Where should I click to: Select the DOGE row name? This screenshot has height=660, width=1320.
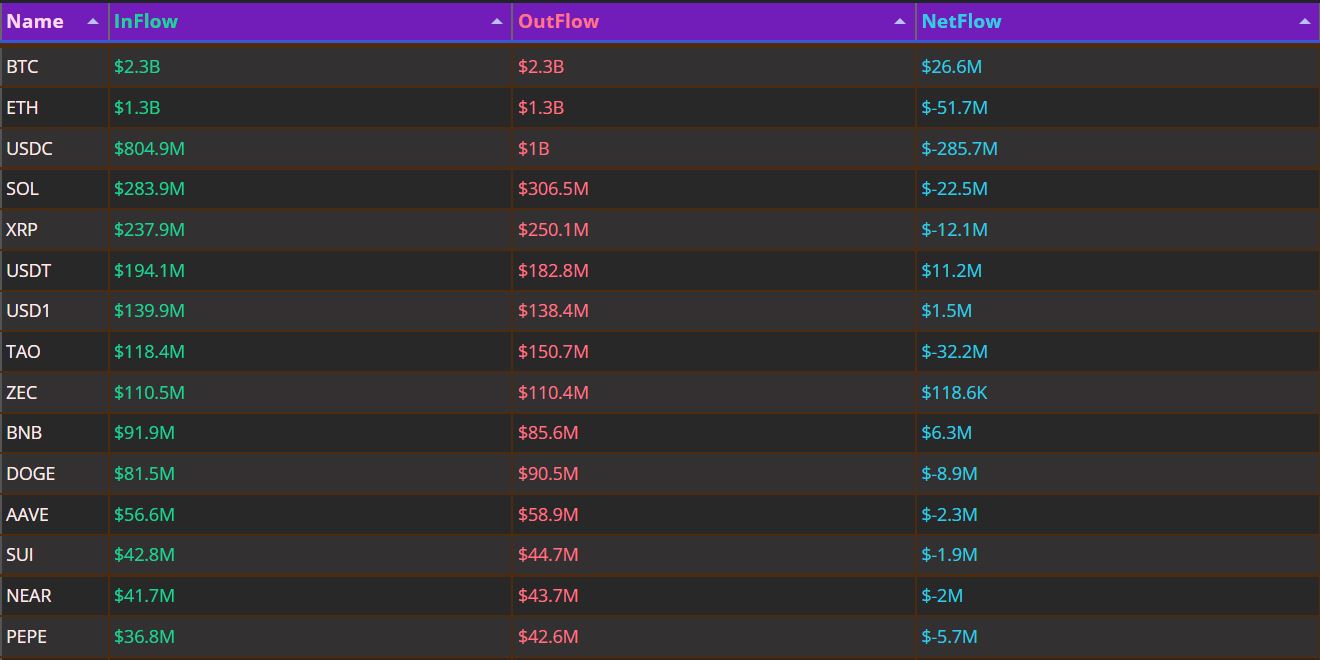tap(30, 474)
